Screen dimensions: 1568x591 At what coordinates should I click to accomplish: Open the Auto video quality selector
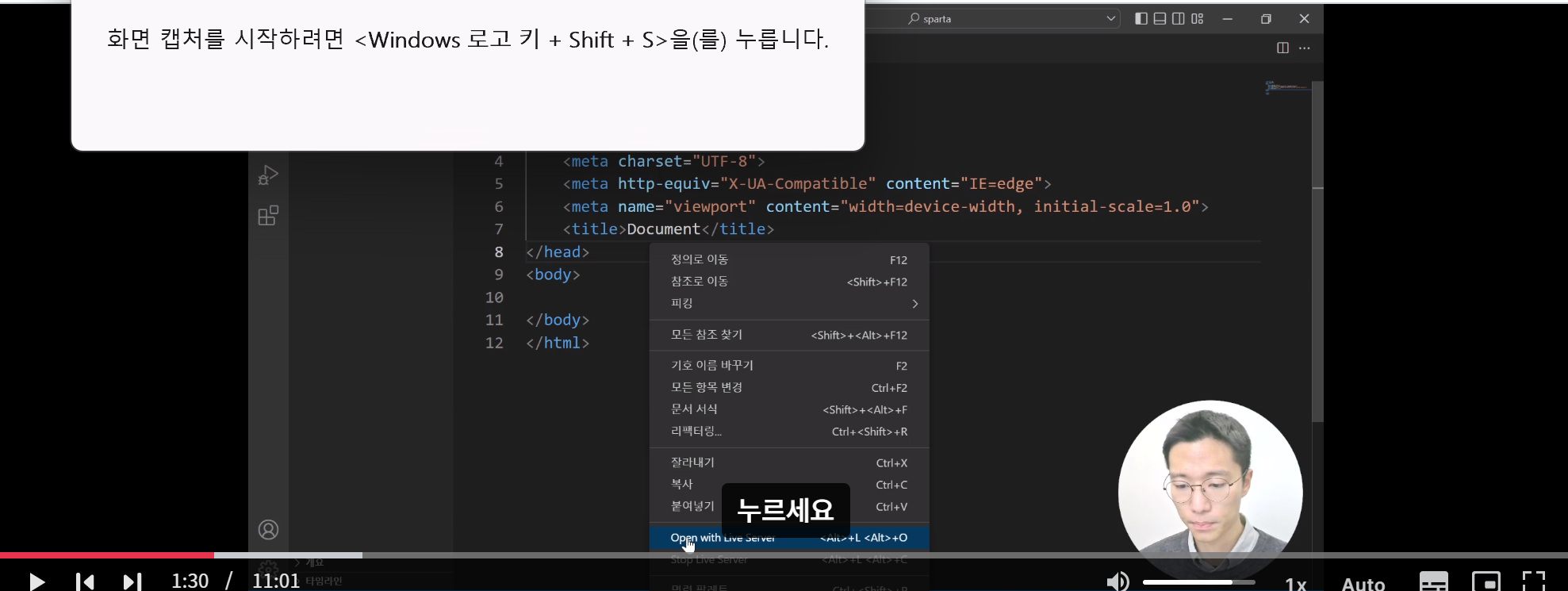tap(1363, 584)
